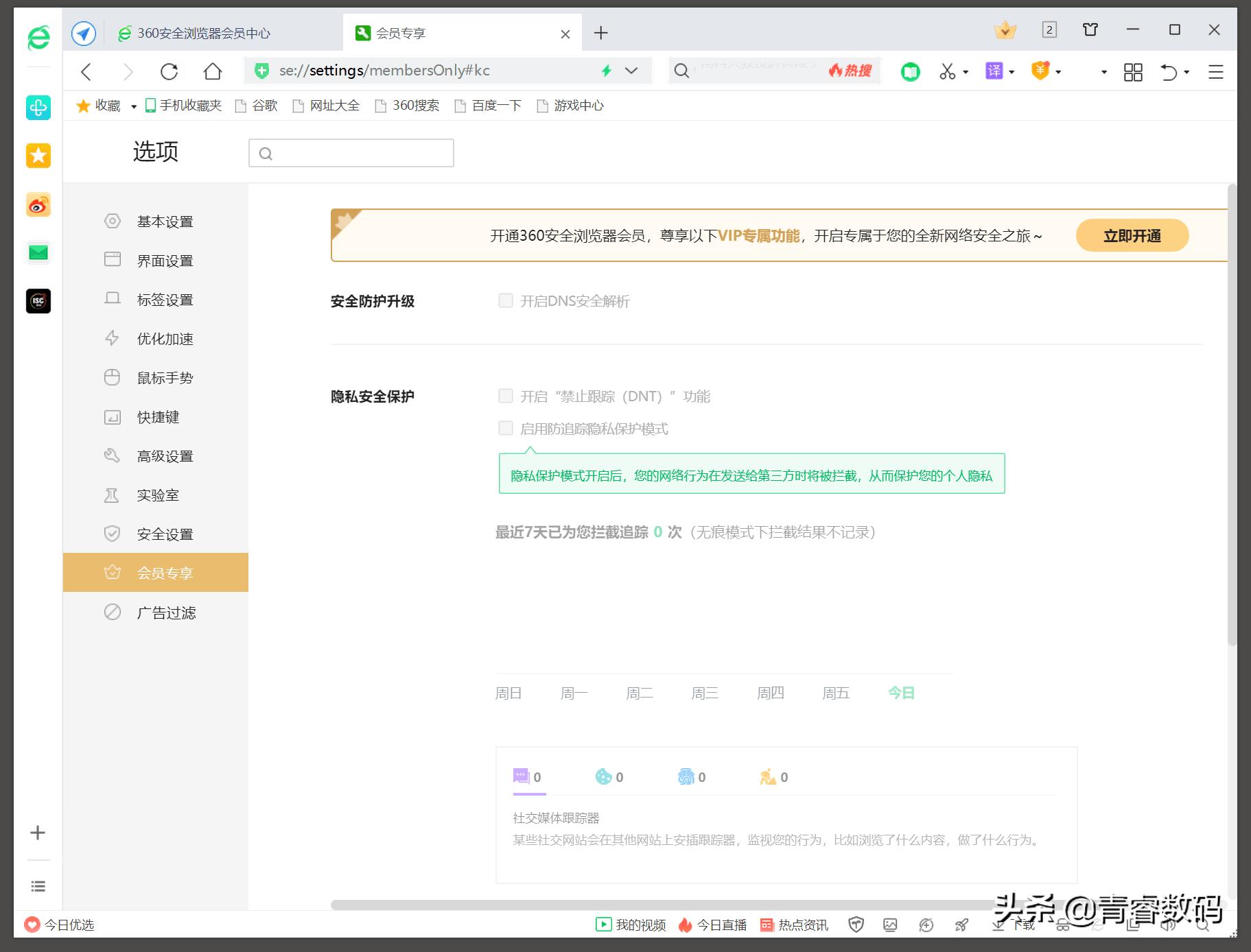Open the split-screen grid view

(1132, 71)
